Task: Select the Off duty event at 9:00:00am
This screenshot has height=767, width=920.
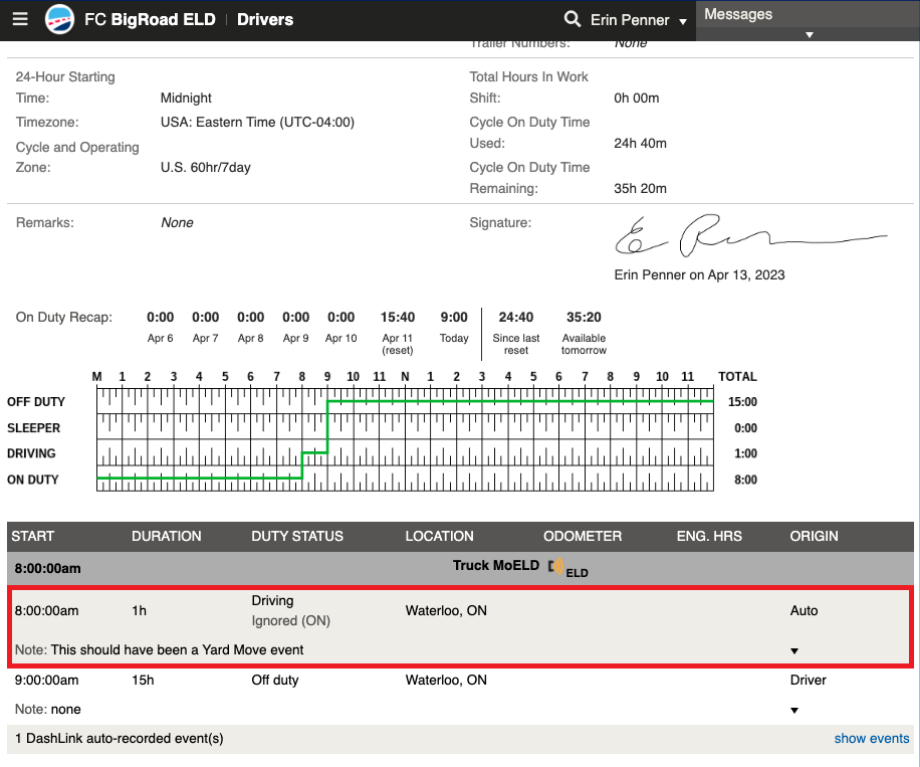Action: click(275, 680)
